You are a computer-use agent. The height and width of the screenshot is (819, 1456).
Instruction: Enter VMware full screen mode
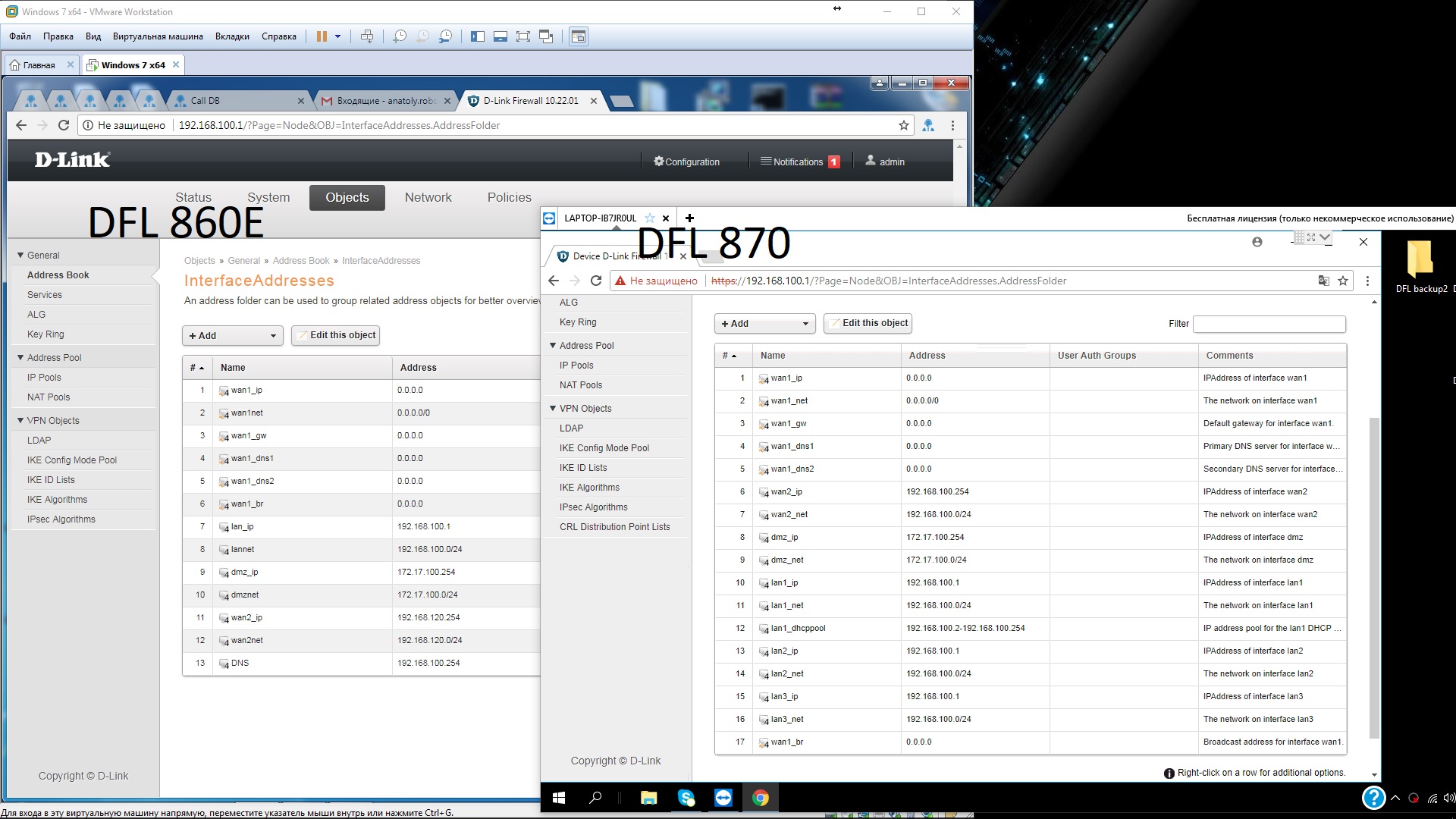(x=522, y=36)
